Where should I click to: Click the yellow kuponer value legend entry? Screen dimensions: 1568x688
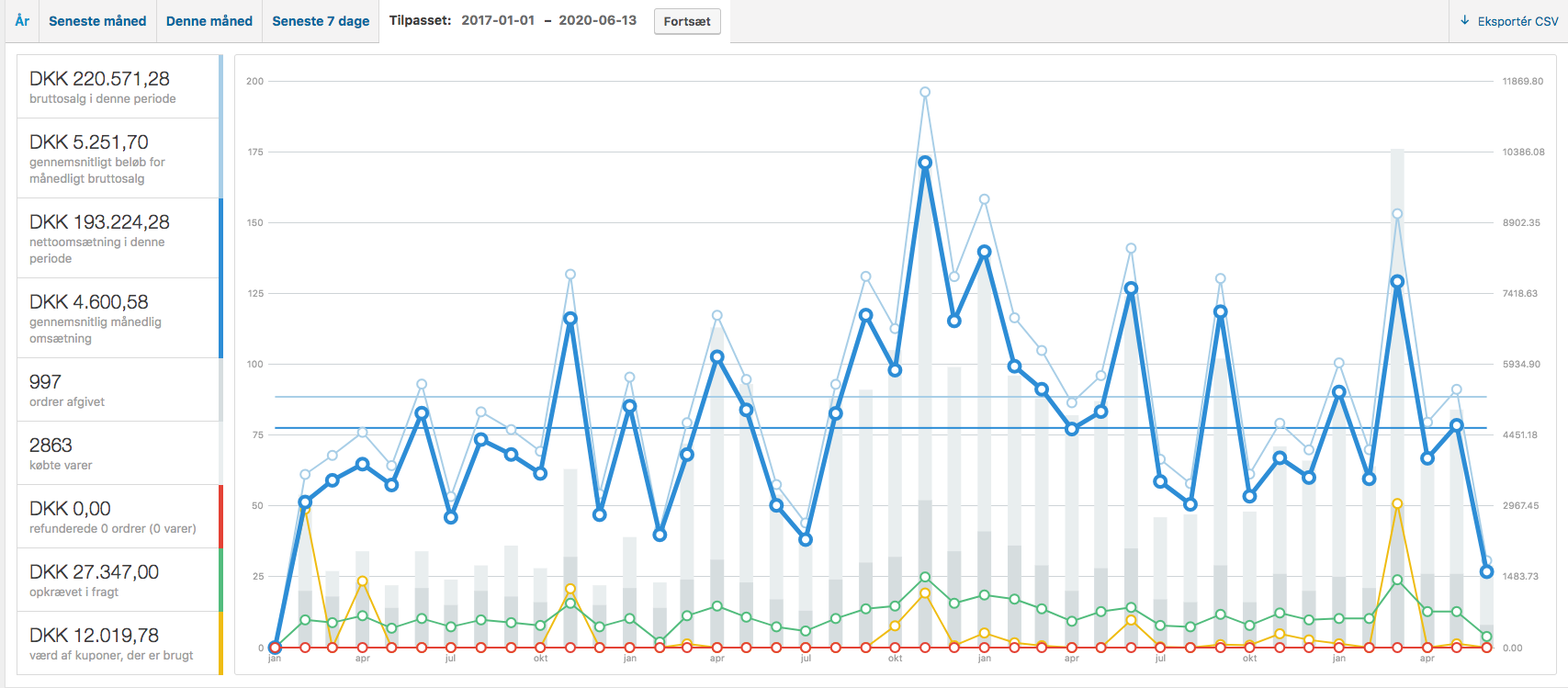(x=118, y=643)
